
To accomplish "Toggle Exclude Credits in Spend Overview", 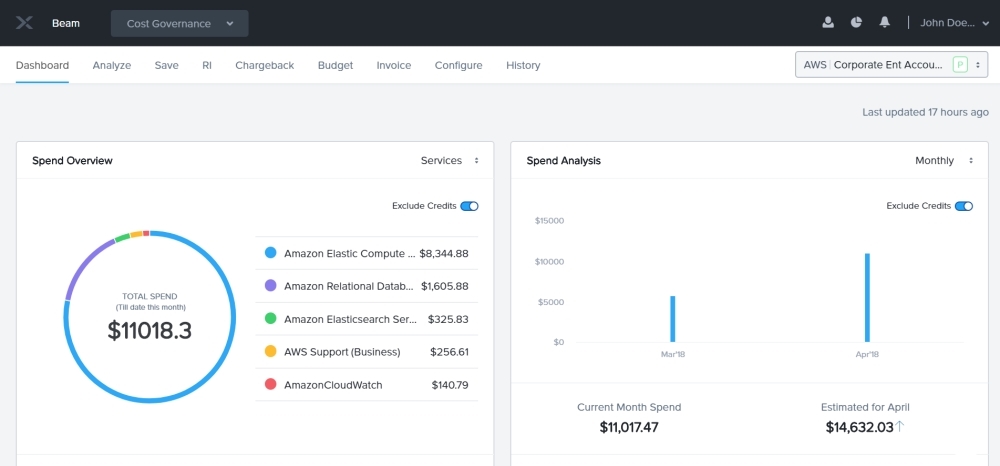I will tap(469, 206).
